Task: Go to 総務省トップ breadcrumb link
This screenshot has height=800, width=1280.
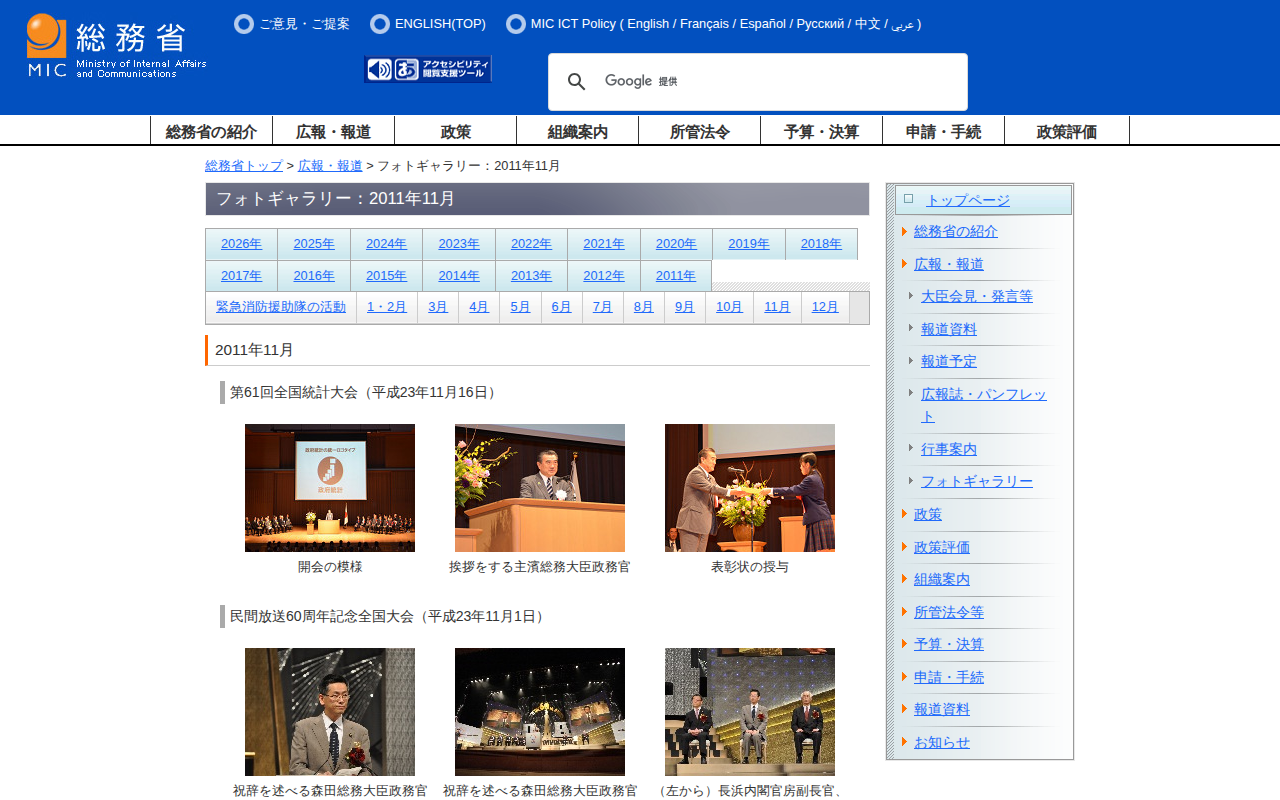Action: [x=244, y=166]
